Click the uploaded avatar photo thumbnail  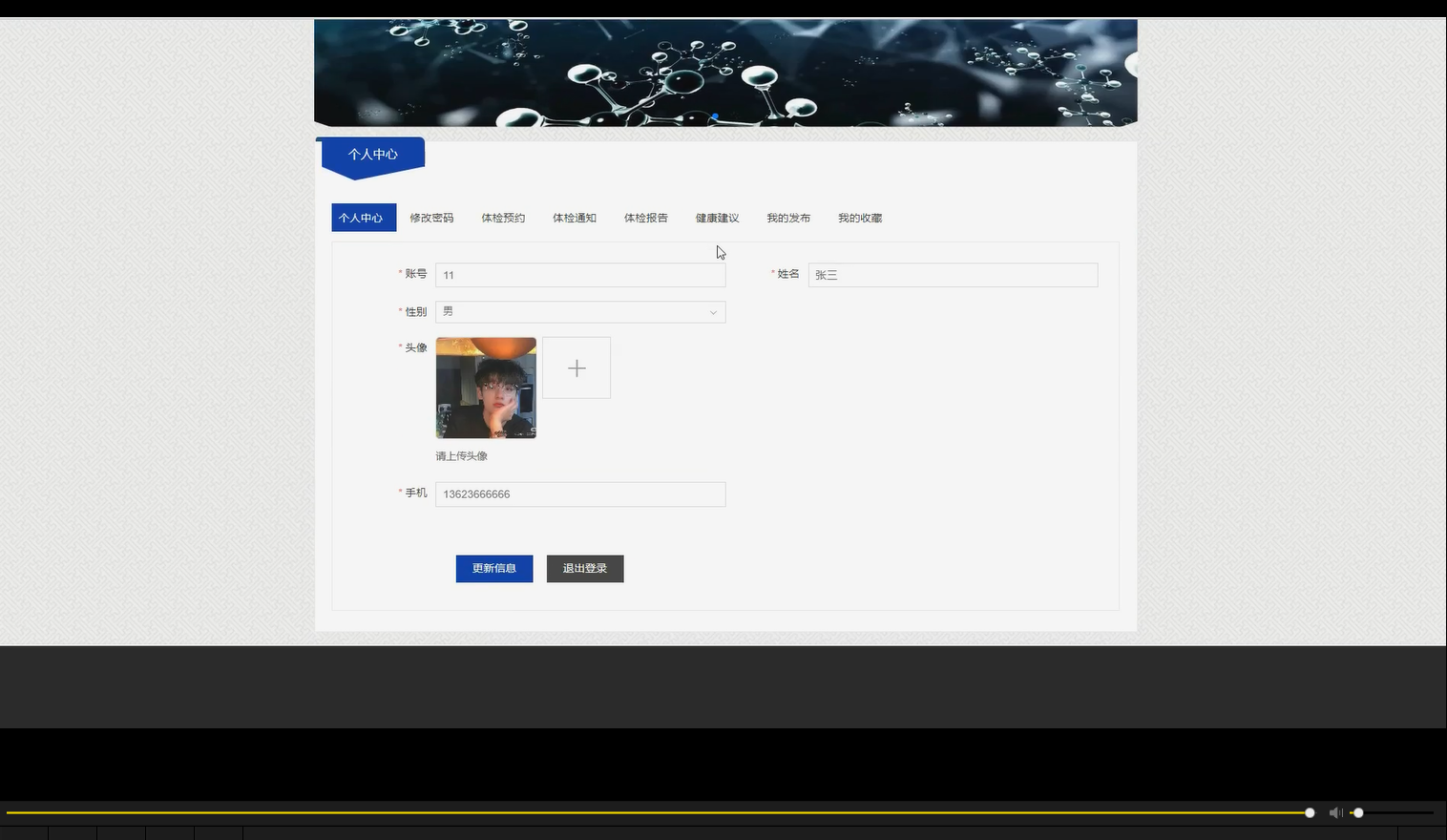click(486, 388)
